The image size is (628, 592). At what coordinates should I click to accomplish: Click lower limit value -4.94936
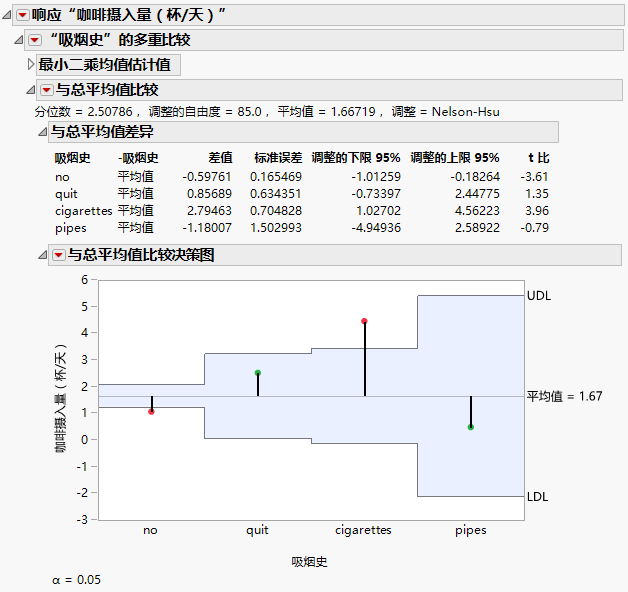coord(376,228)
